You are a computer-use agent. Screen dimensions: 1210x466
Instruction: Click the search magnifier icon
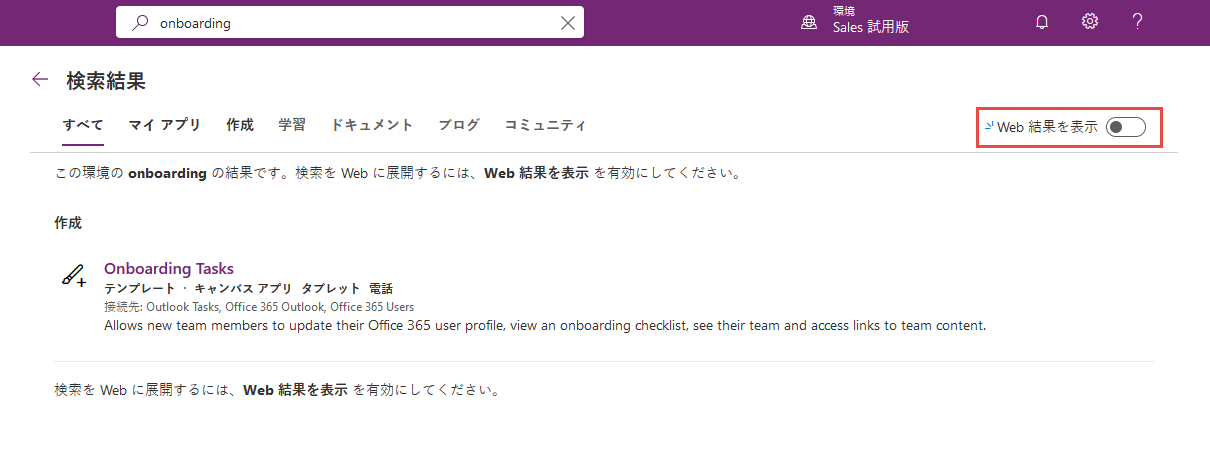coord(140,23)
